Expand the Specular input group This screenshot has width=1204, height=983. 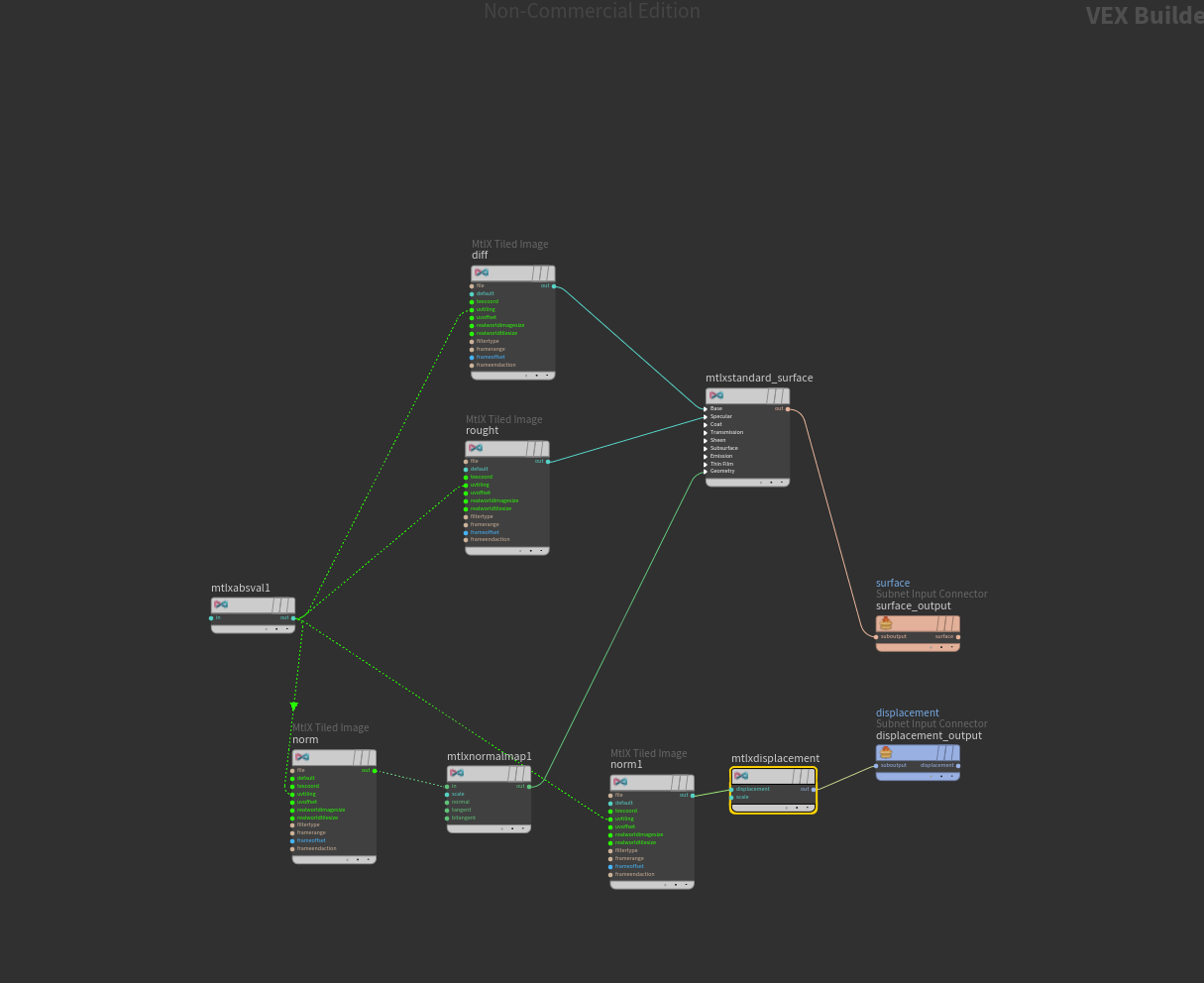(x=706, y=416)
